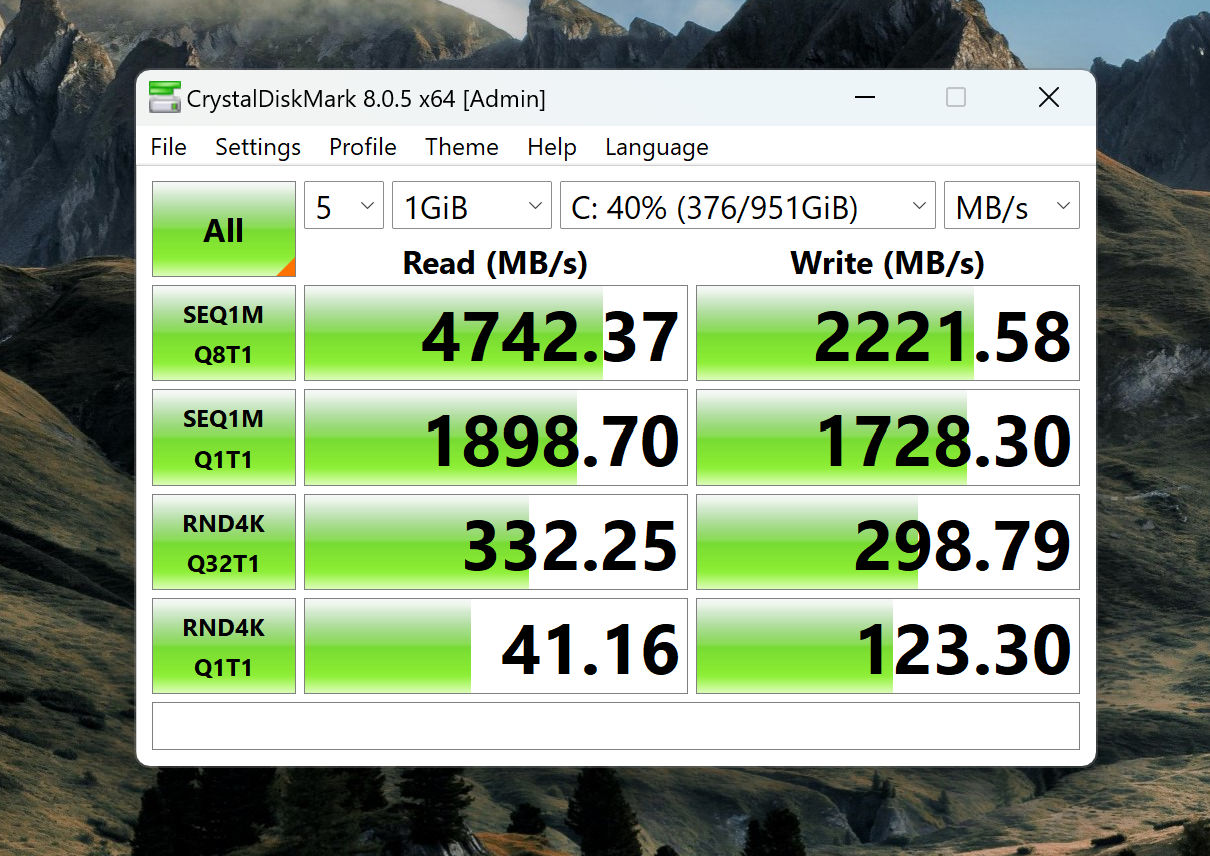Click the Write (MB/s) column header
The image size is (1210, 856).
click(x=888, y=263)
